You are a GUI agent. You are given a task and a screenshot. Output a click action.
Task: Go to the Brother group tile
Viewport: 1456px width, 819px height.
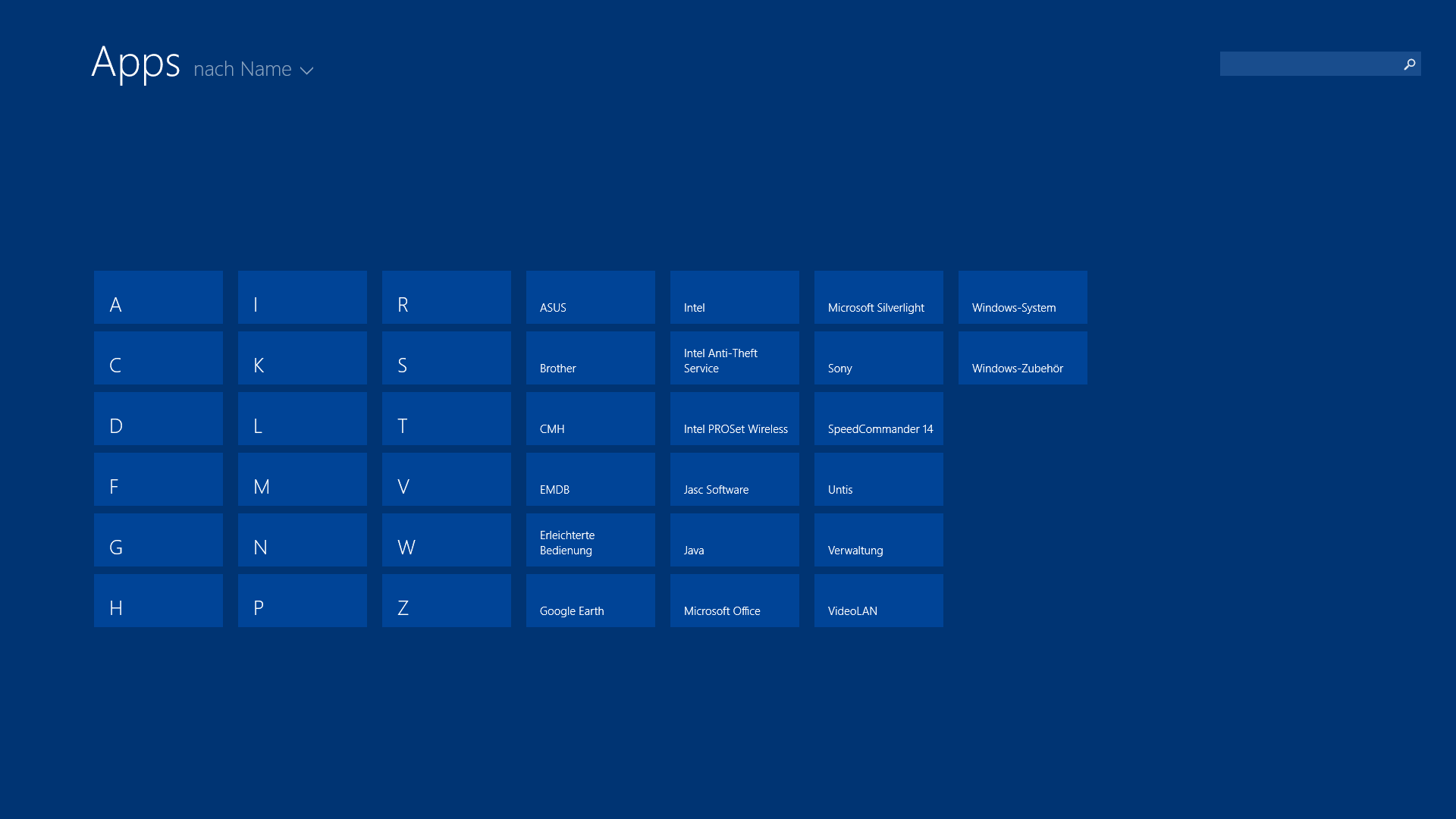[591, 358]
